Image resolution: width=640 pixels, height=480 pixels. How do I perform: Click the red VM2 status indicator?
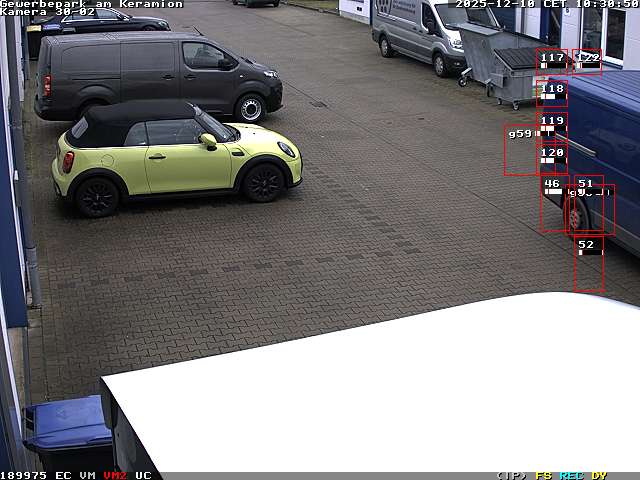pos(115,475)
